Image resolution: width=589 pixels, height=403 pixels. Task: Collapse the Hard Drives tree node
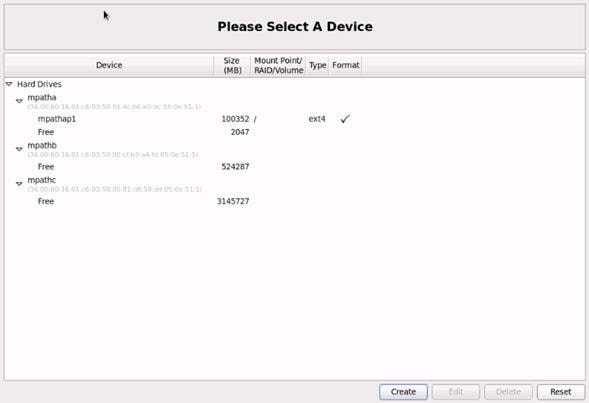tap(9, 84)
